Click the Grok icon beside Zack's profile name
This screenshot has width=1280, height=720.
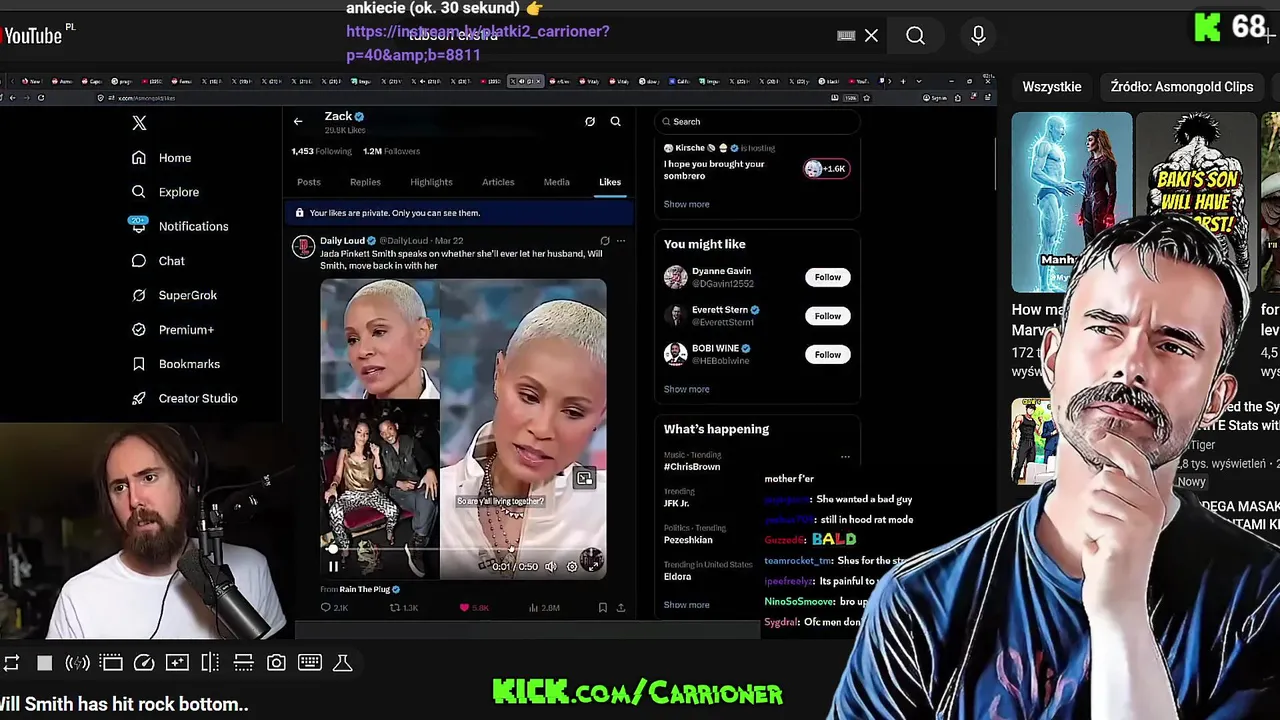pos(590,122)
